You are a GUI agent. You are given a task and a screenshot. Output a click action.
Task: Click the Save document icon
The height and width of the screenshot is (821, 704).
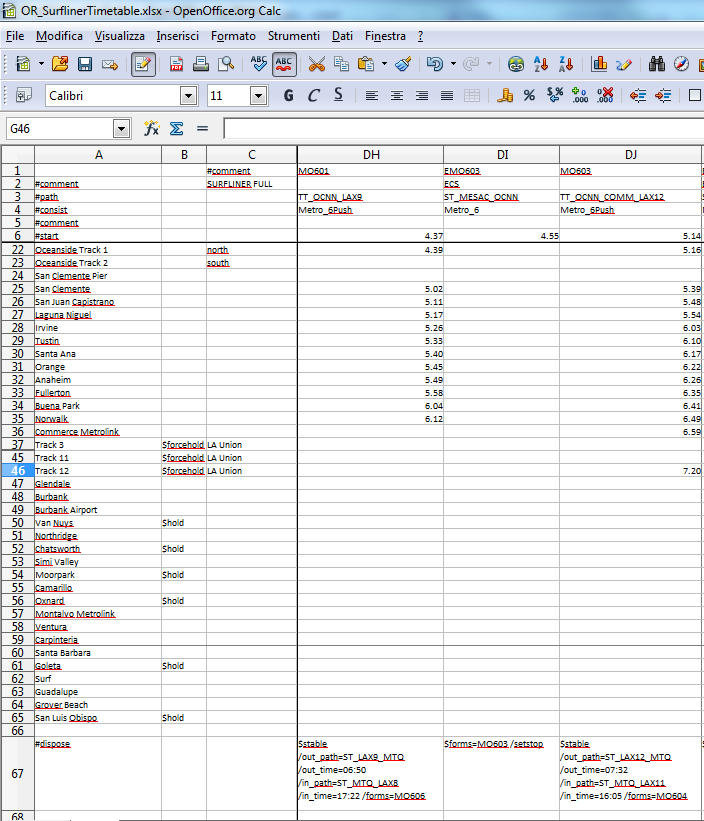[x=84, y=64]
